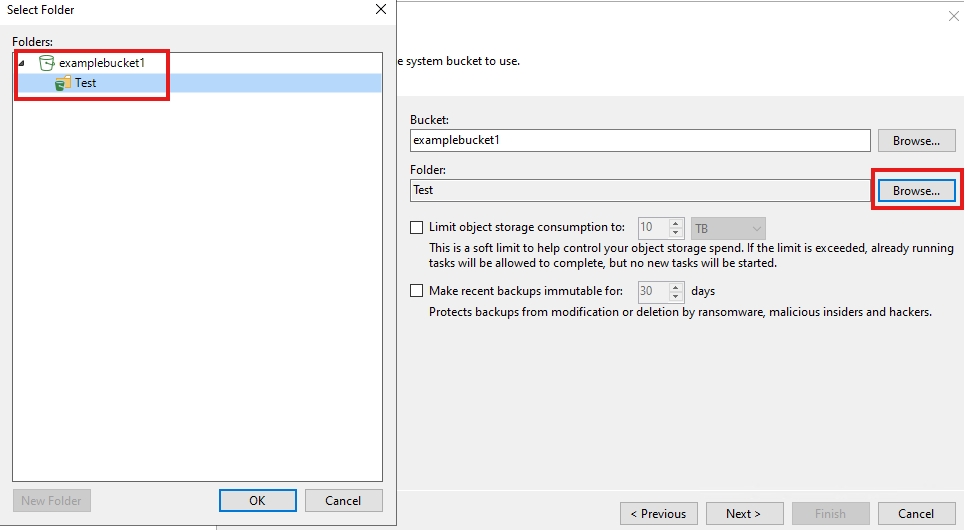Increase the immutable days spinner value
Screen dimensions: 965x530
[x=676, y=287]
